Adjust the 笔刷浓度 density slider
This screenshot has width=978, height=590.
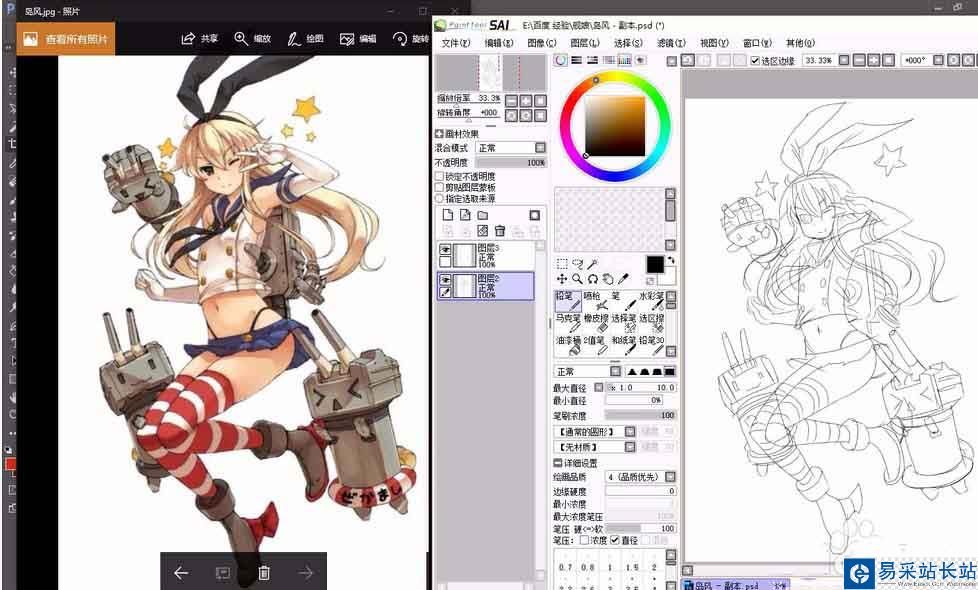tap(641, 415)
